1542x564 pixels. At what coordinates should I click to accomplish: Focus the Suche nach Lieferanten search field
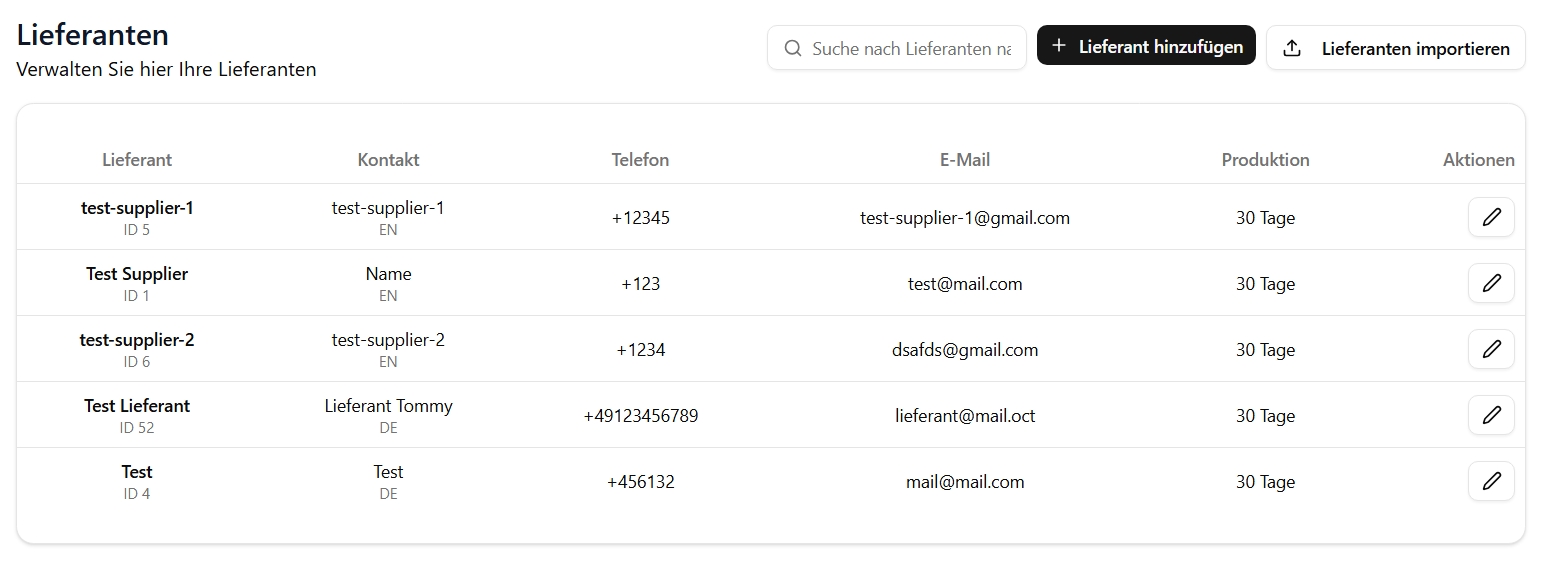tap(897, 48)
